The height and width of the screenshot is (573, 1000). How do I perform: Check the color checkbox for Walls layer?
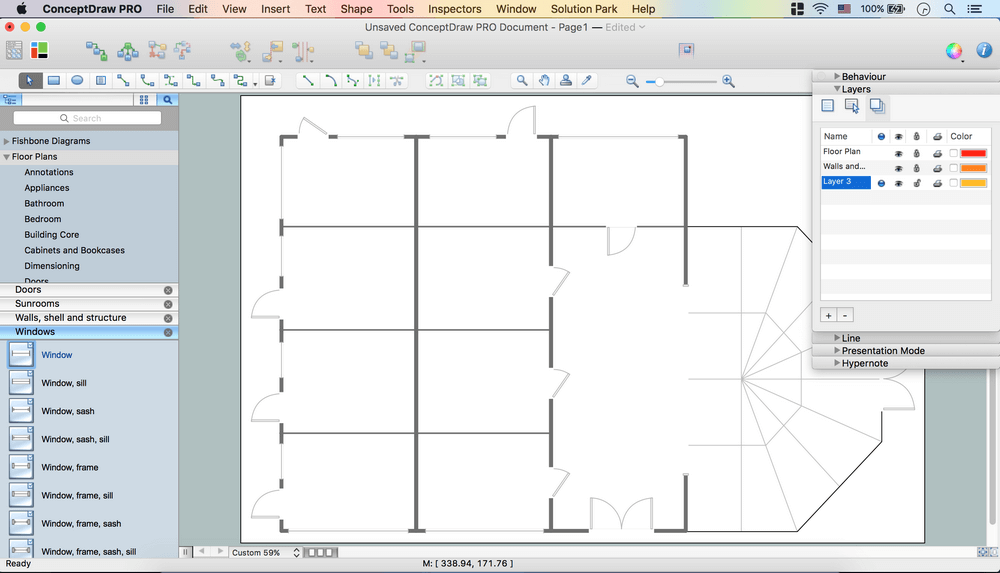(x=953, y=168)
